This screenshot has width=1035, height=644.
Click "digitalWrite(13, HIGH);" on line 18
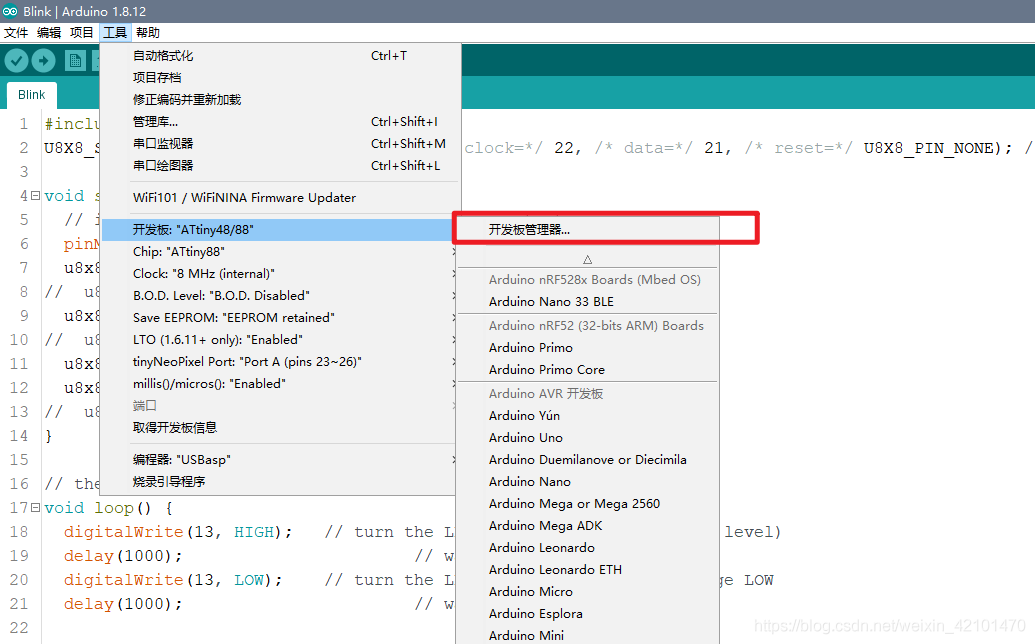click(x=178, y=532)
